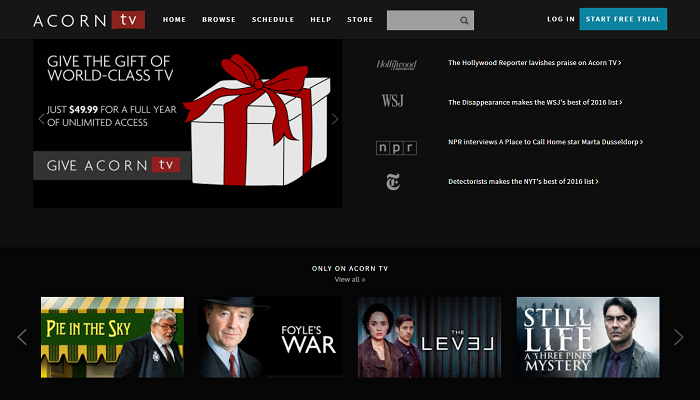Screen dimensions: 700x400
Task: Open the Browse menu item
Action: [219, 20]
